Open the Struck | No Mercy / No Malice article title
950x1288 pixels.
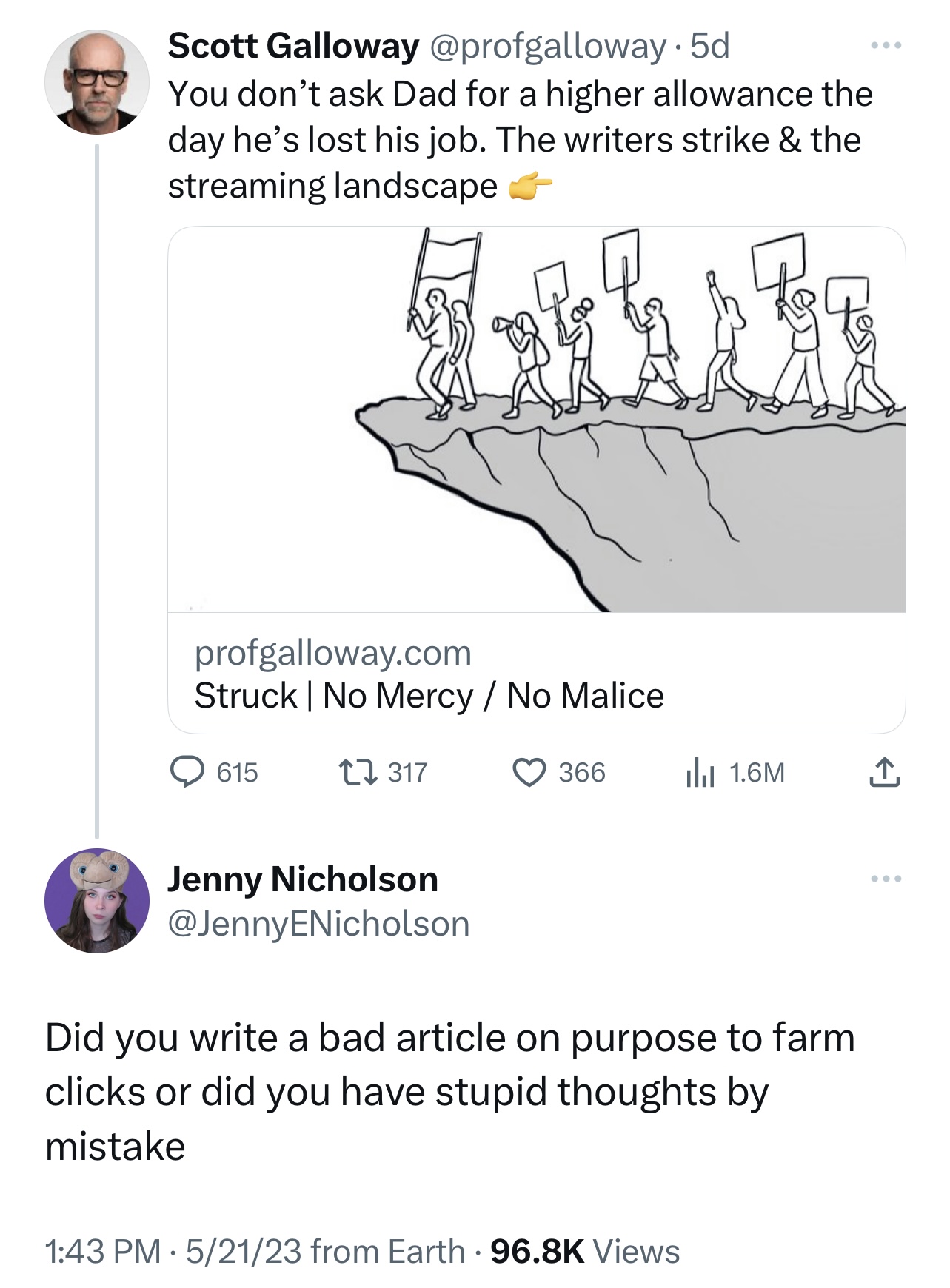[x=429, y=696]
